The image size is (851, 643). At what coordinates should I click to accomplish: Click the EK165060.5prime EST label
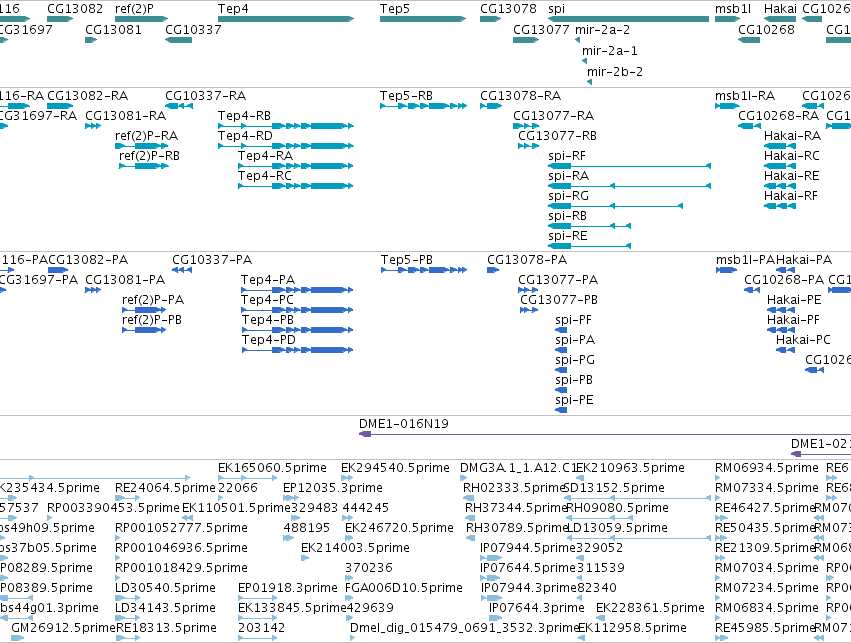coord(272,468)
